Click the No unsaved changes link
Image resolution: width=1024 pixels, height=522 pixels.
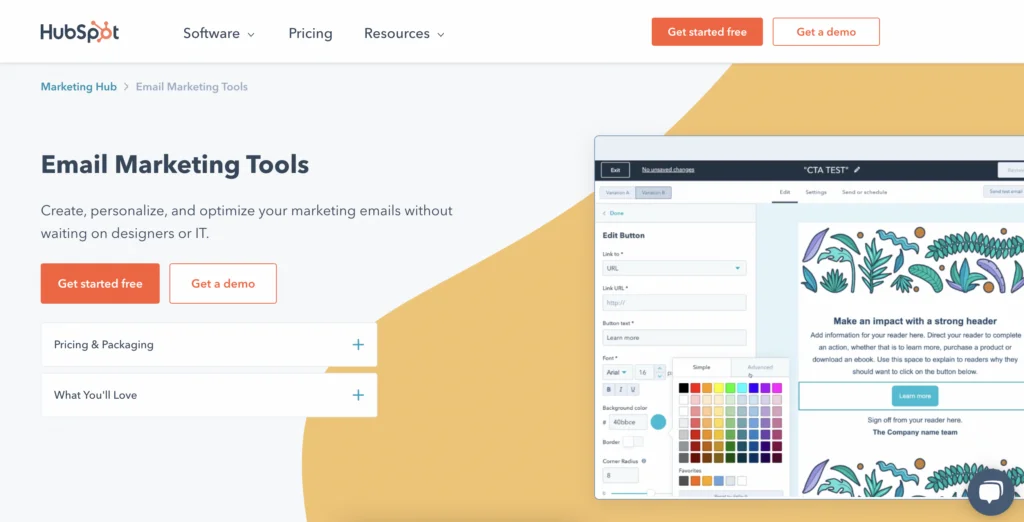coord(668,170)
